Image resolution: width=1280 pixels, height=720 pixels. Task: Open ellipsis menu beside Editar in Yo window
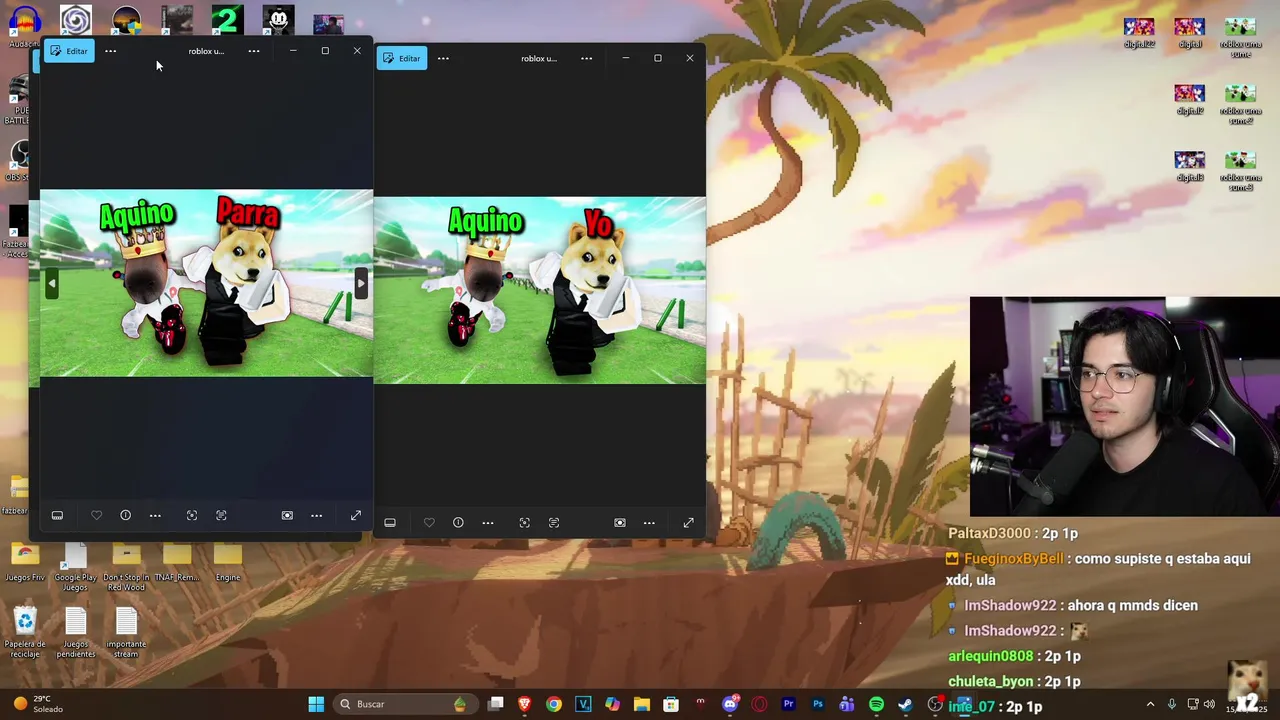tap(443, 58)
